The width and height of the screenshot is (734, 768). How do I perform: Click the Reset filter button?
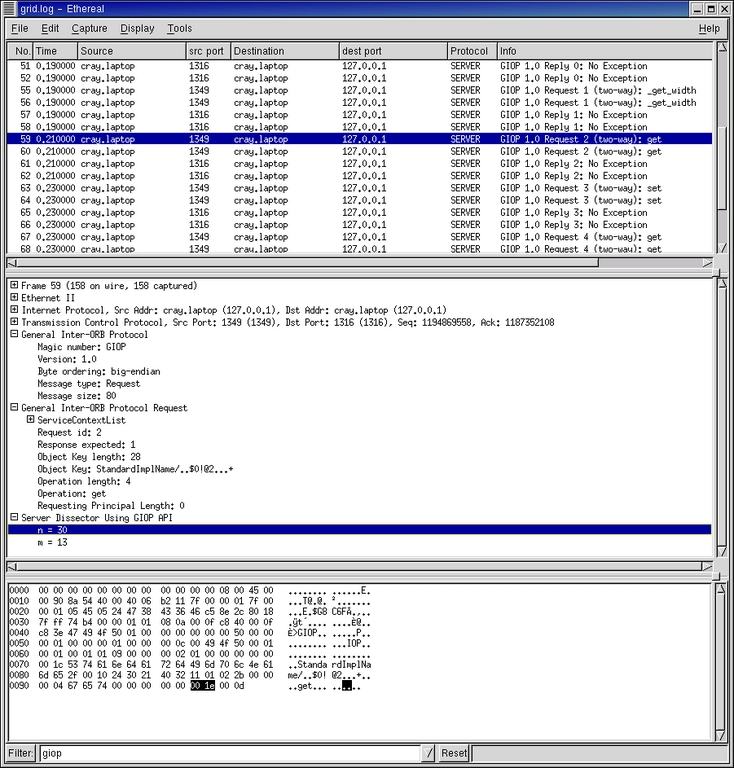(x=454, y=753)
